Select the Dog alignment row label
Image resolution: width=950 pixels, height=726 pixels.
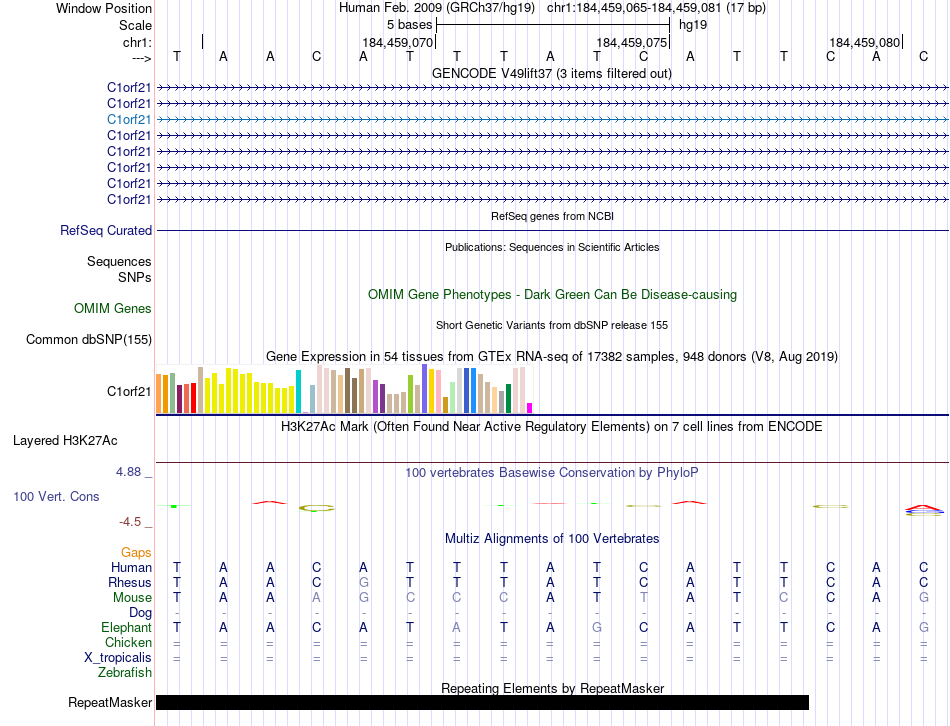point(140,613)
